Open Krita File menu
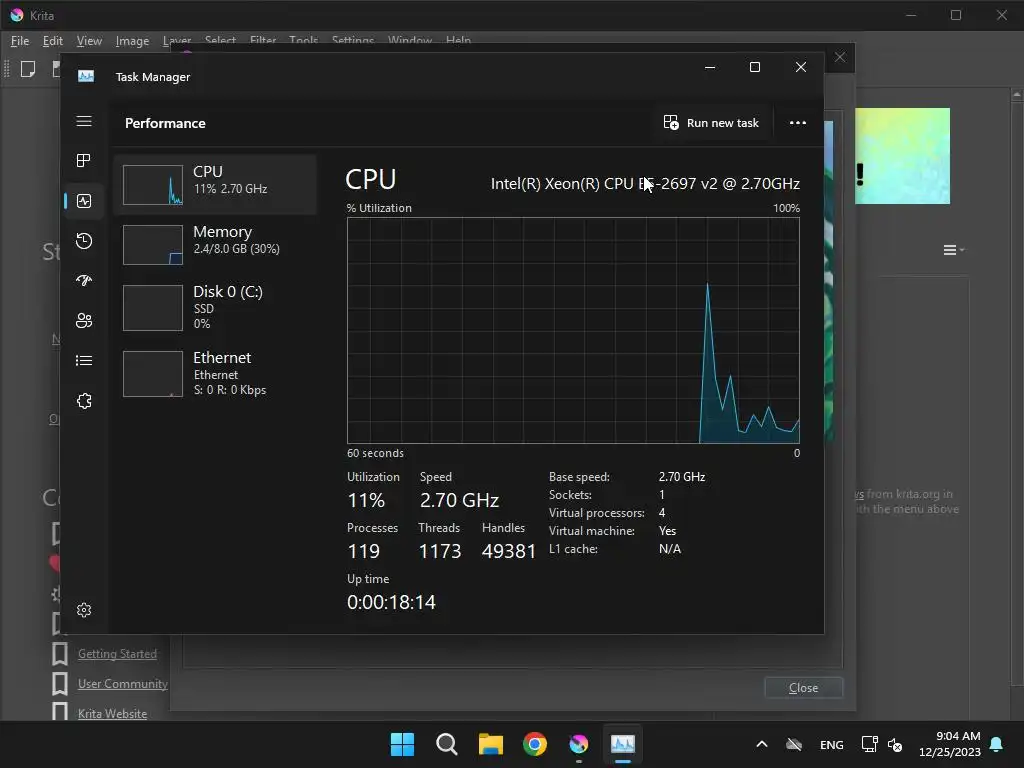Viewport: 1024px width, 768px height. coord(20,40)
